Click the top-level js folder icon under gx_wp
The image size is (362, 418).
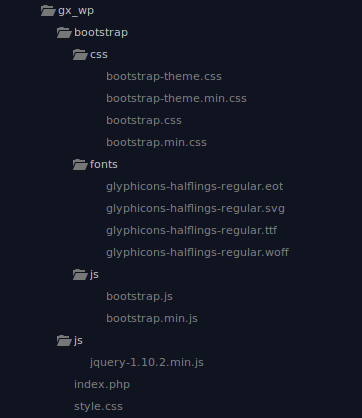click(64, 341)
